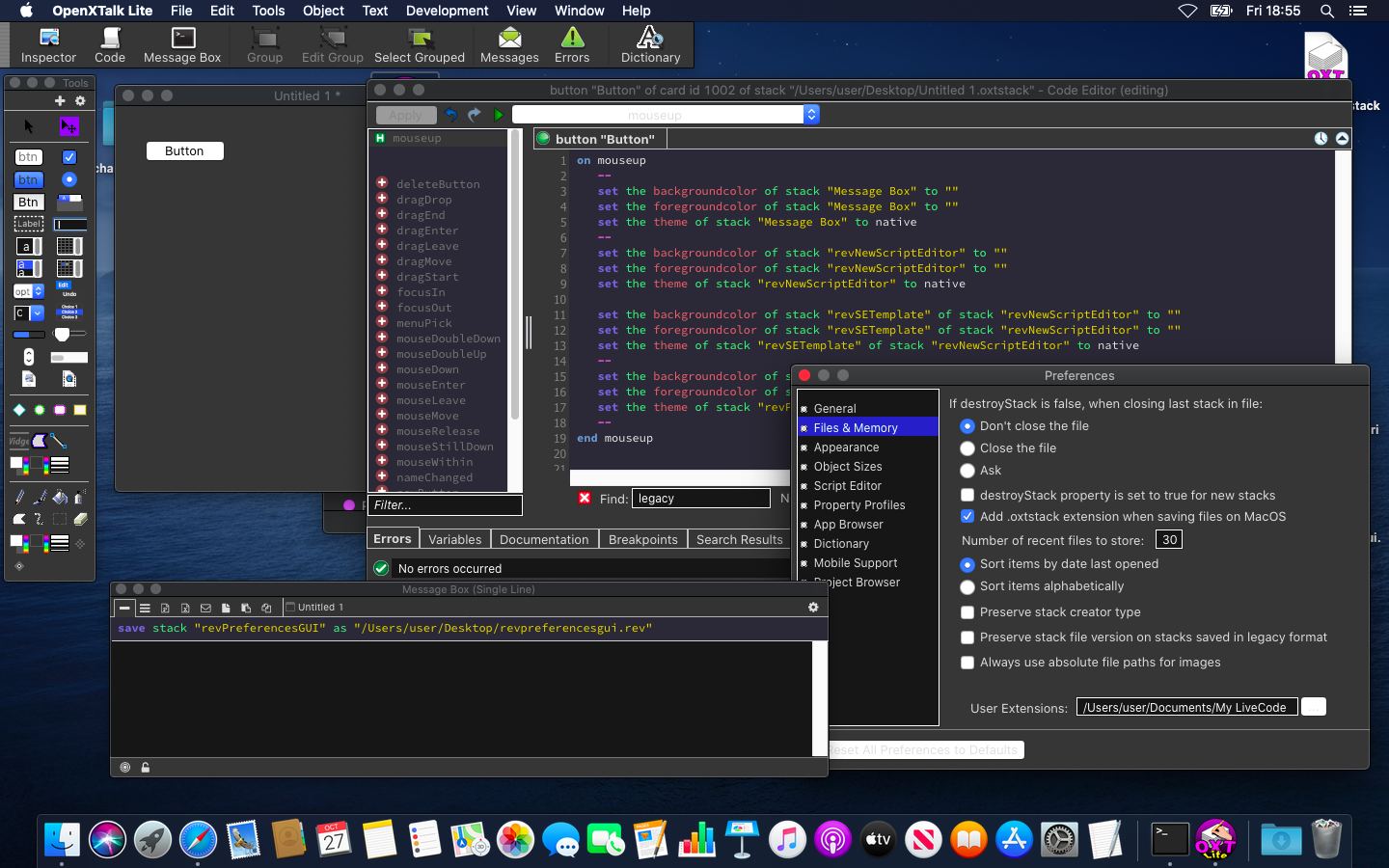Toggle 'Add .oxtstack extension' checkbox

pyautogui.click(x=967, y=516)
